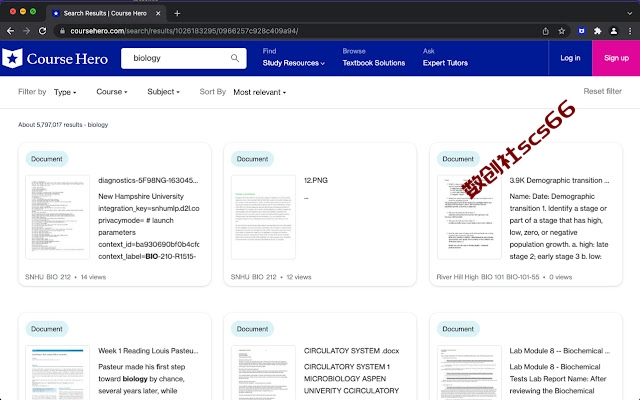Reload the page
640x400 pixels.
tap(42, 31)
